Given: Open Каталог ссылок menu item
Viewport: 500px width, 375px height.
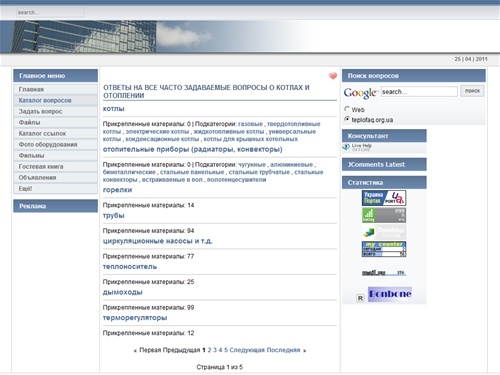Looking at the screenshot, I should pos(55,133).
